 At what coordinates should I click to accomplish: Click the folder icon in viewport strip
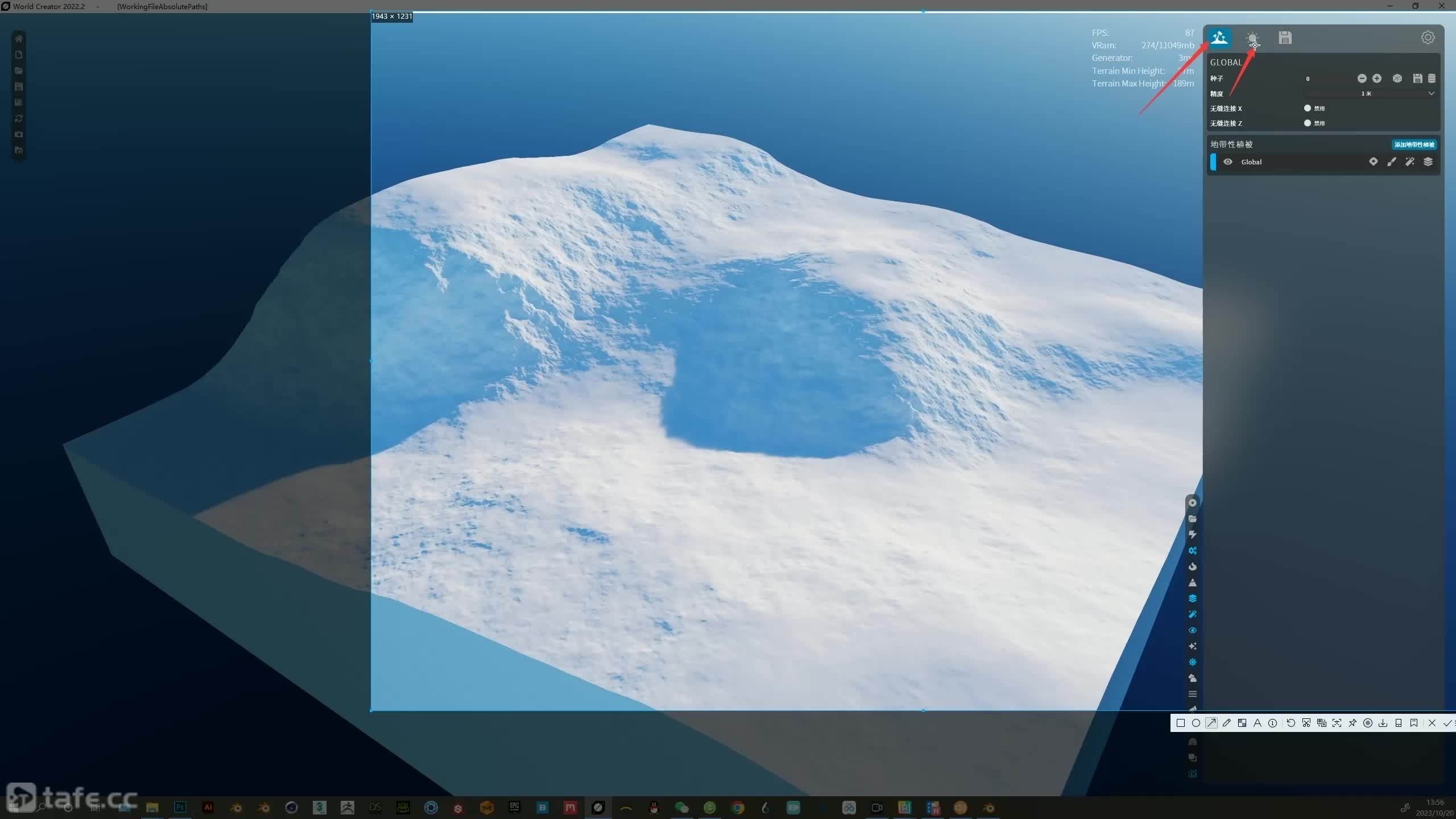(x=1193, y=519)
